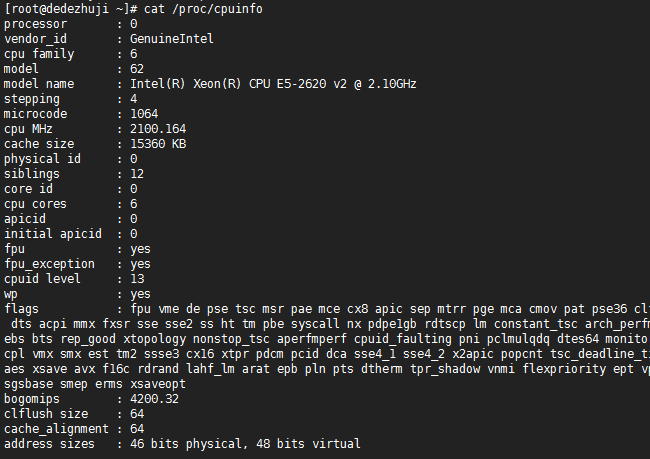
Task: Click the stepping label
Action: point(32,98)
